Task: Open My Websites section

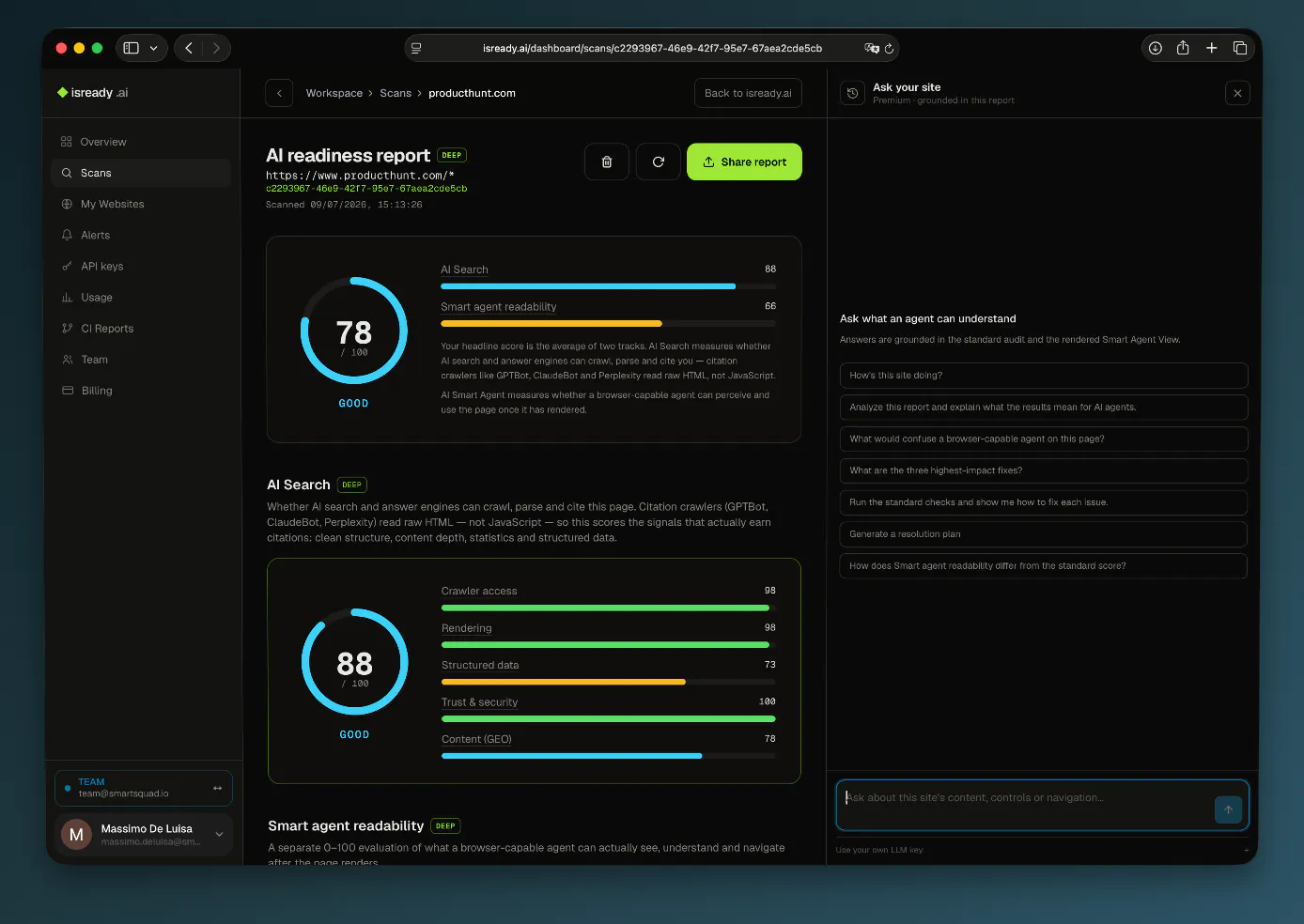Action: pyautogui.click(x=141, y=204)
